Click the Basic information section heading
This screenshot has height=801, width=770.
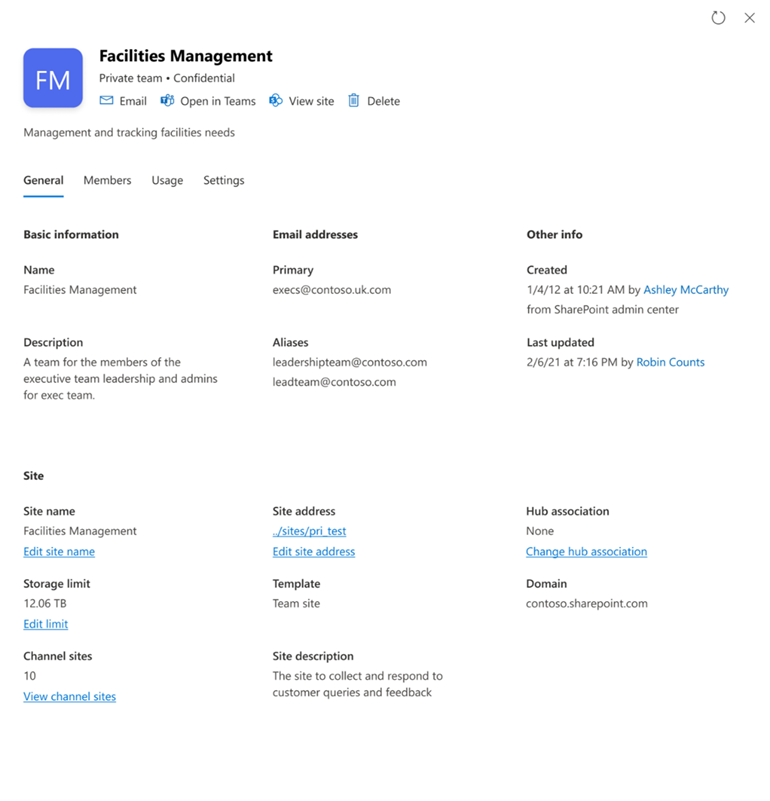point(71,234)
